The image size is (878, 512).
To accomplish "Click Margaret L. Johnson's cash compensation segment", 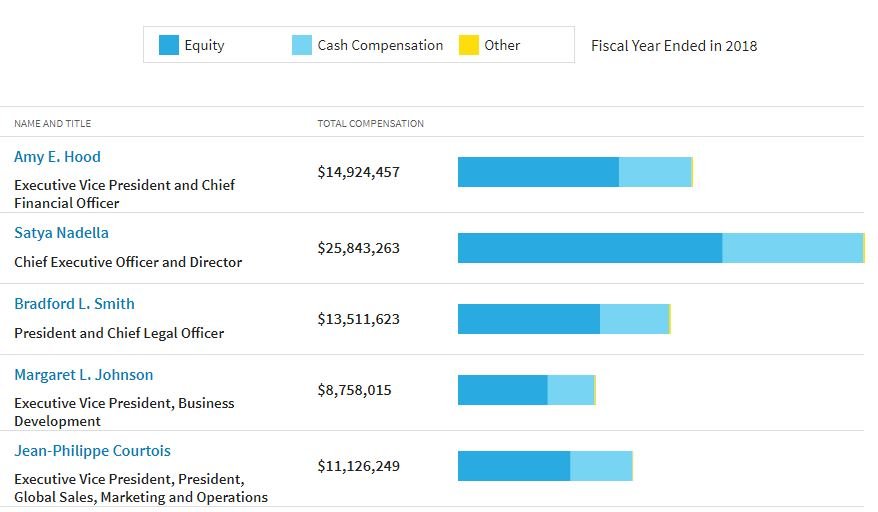I will (571, 390).
